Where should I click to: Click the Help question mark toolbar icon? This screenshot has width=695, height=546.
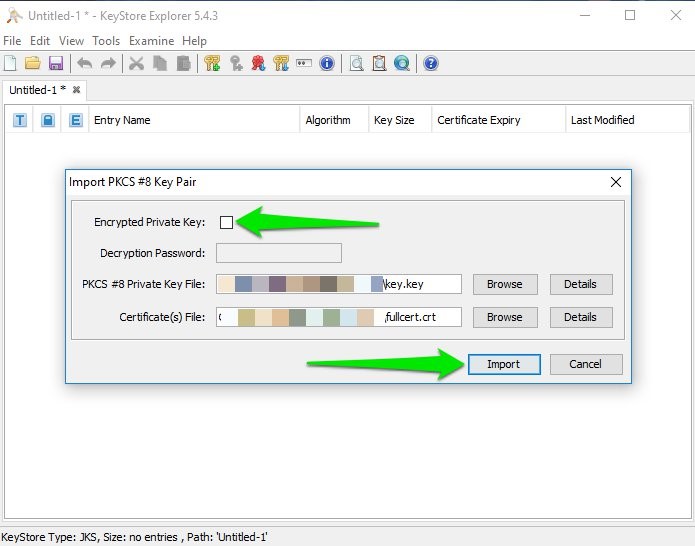coord(431,63)
